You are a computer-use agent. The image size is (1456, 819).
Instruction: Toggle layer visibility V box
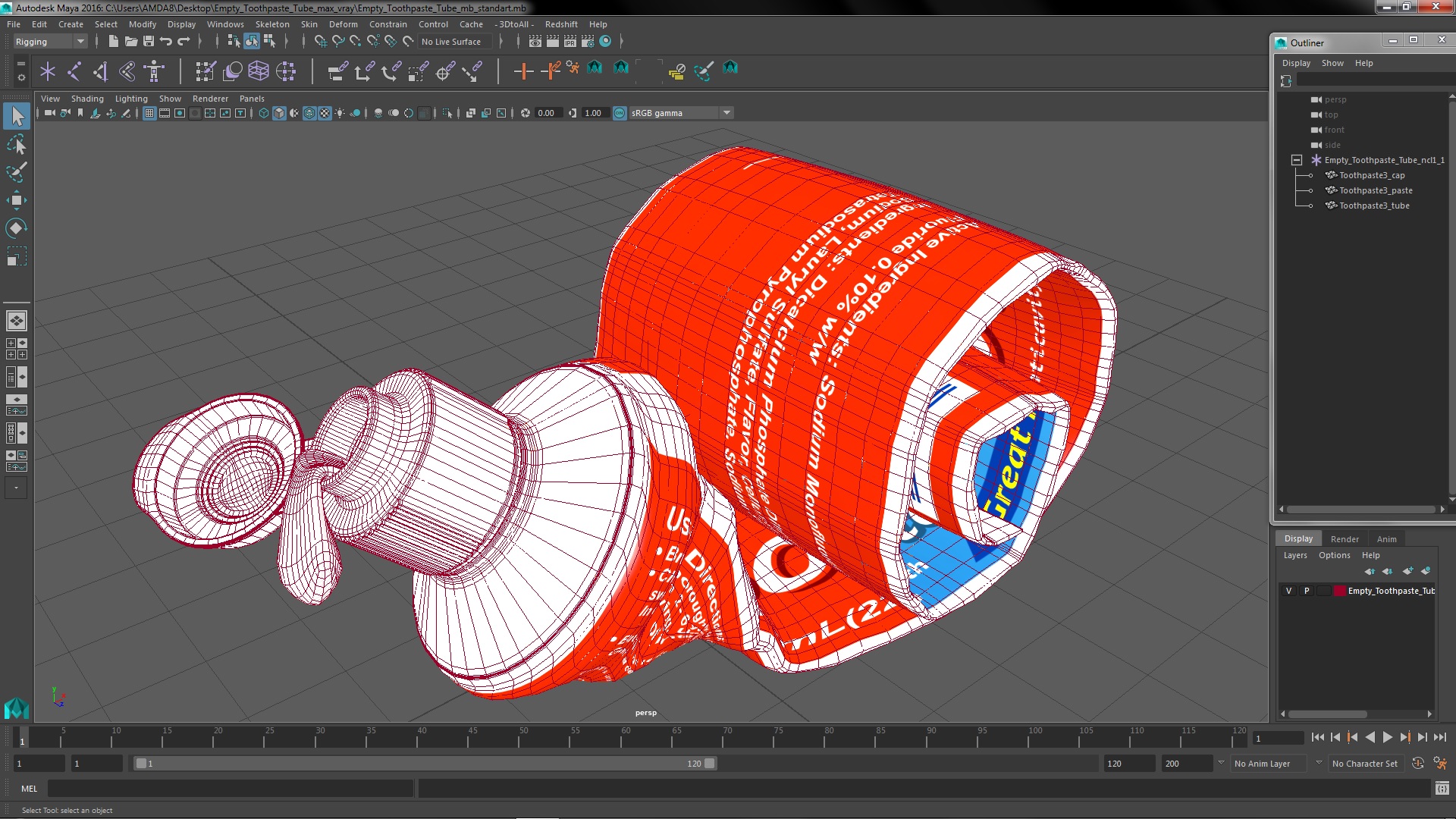(1289, 591)
